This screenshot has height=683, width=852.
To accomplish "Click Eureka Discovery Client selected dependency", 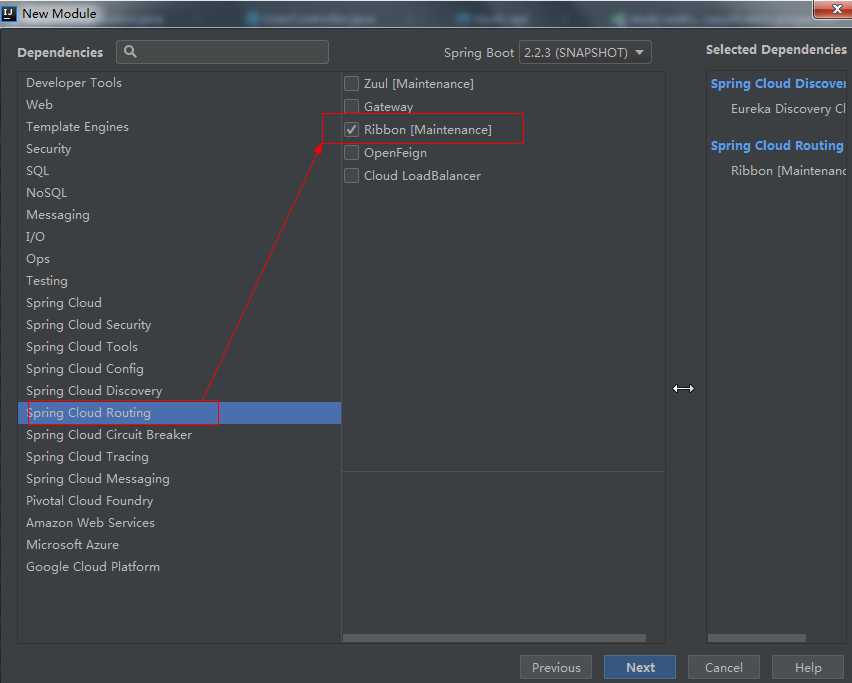I will click(x=788, y=109).
